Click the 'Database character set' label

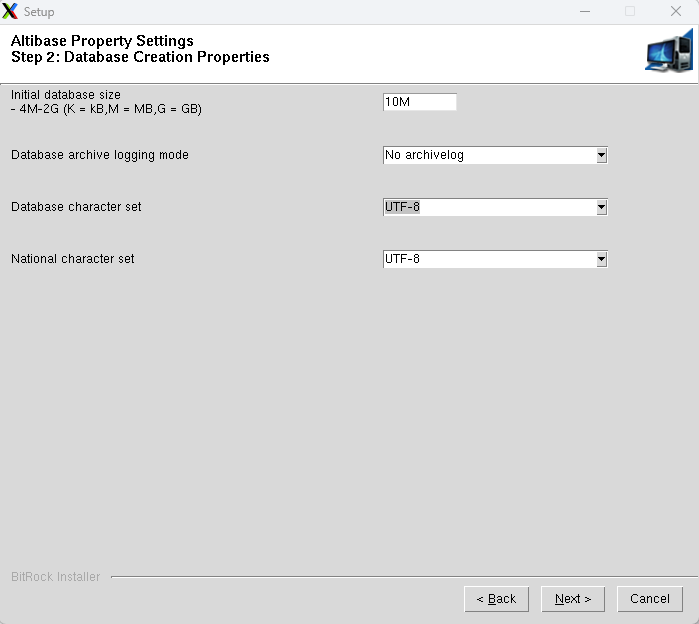tap(76, 207)
